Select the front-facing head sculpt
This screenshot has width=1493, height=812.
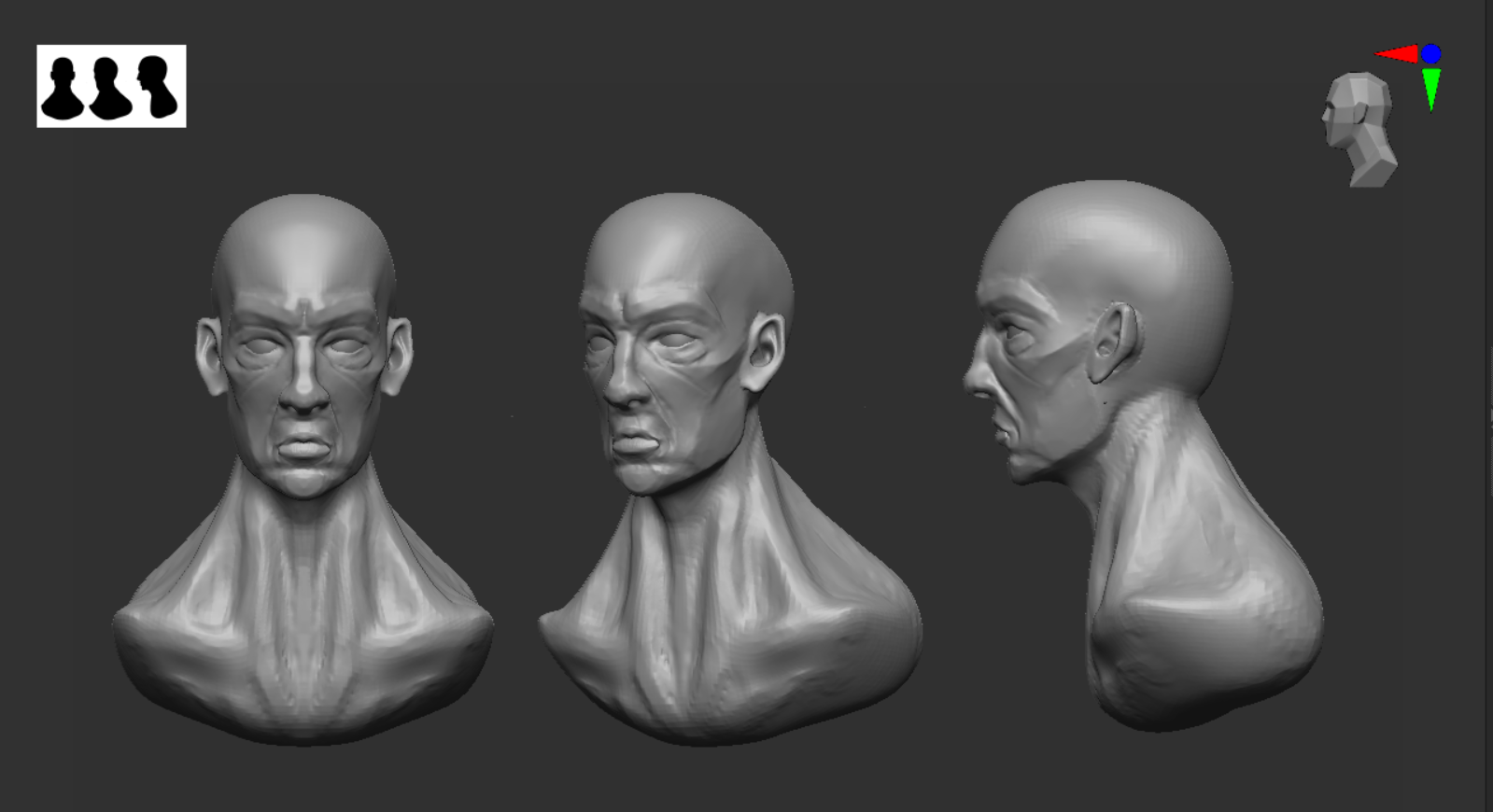[x=303, y=469]
